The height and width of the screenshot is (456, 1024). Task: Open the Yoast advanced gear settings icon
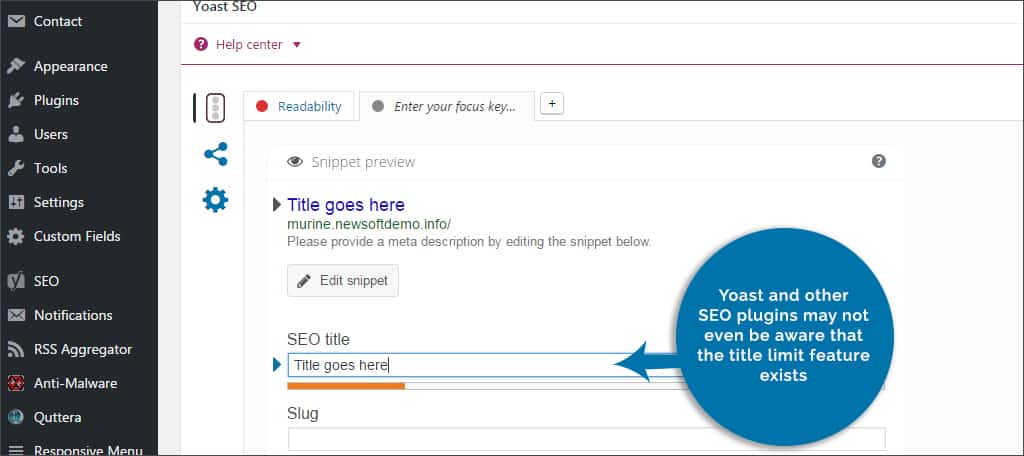215,200
